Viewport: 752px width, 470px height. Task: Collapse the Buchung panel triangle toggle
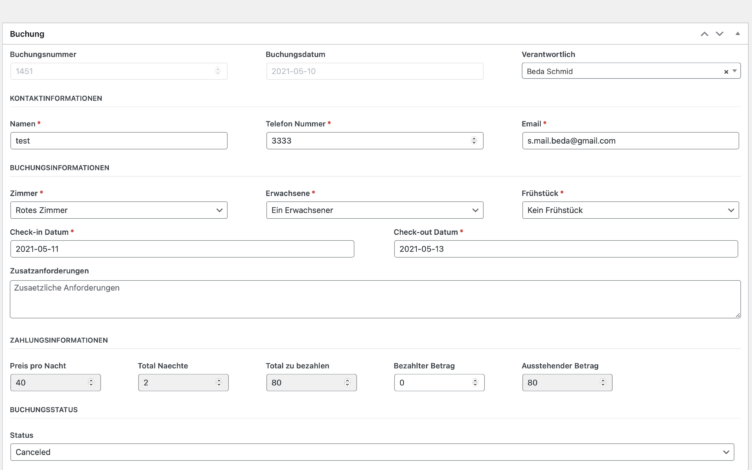click(x=738, y=34)
